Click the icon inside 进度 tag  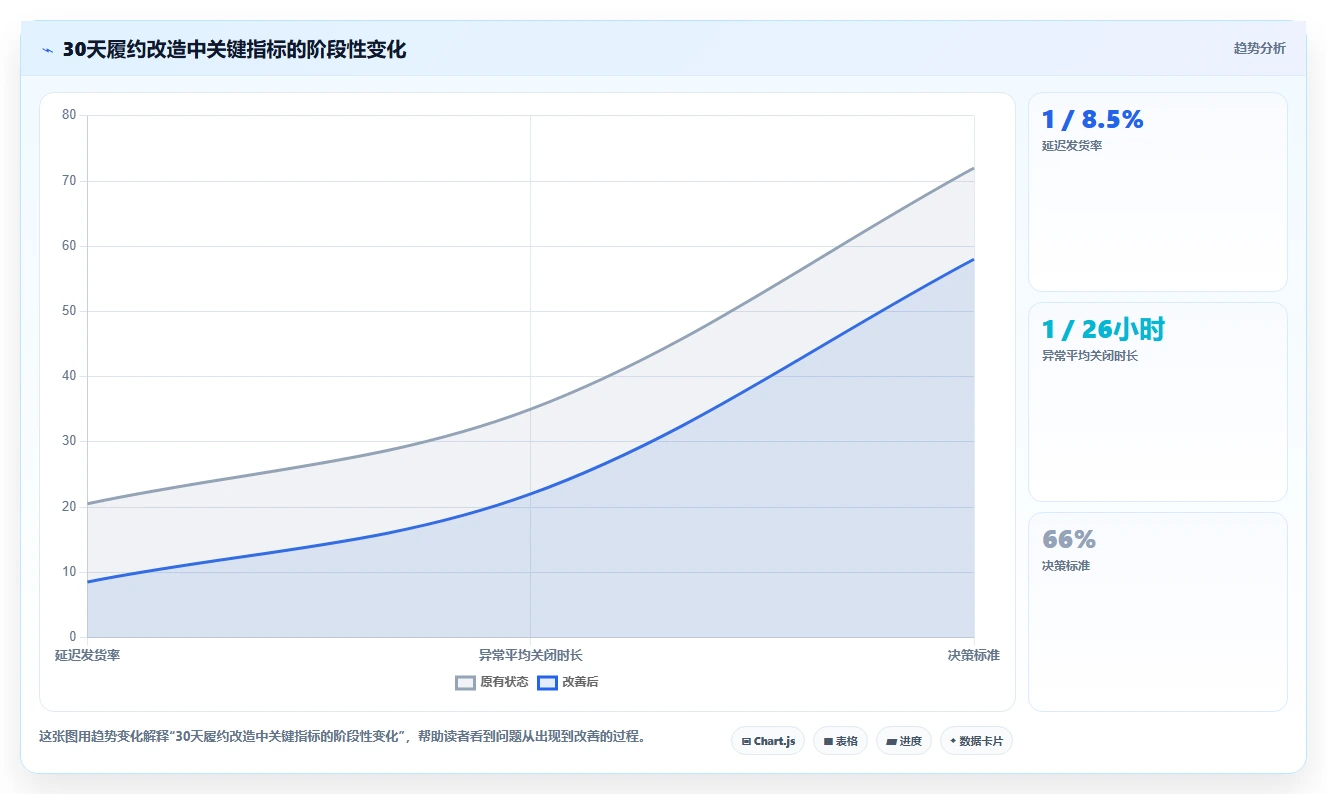[891, 742]
